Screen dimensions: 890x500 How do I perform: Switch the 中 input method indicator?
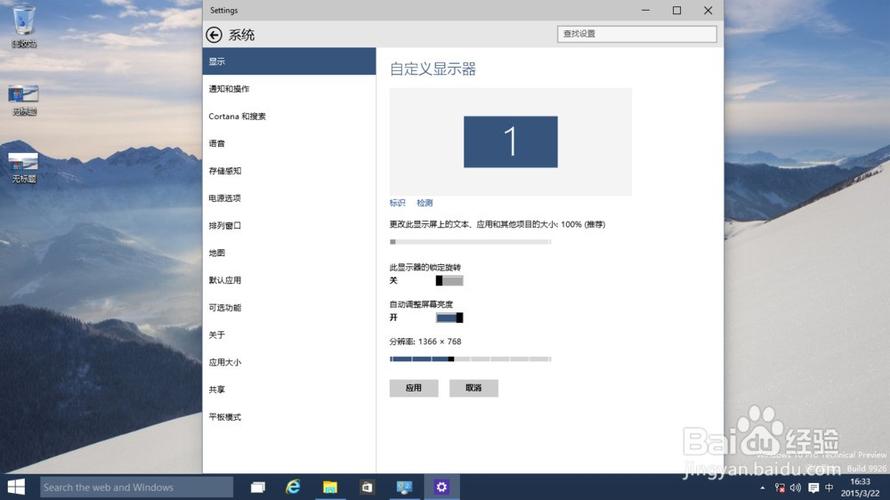tap(829, 488)
